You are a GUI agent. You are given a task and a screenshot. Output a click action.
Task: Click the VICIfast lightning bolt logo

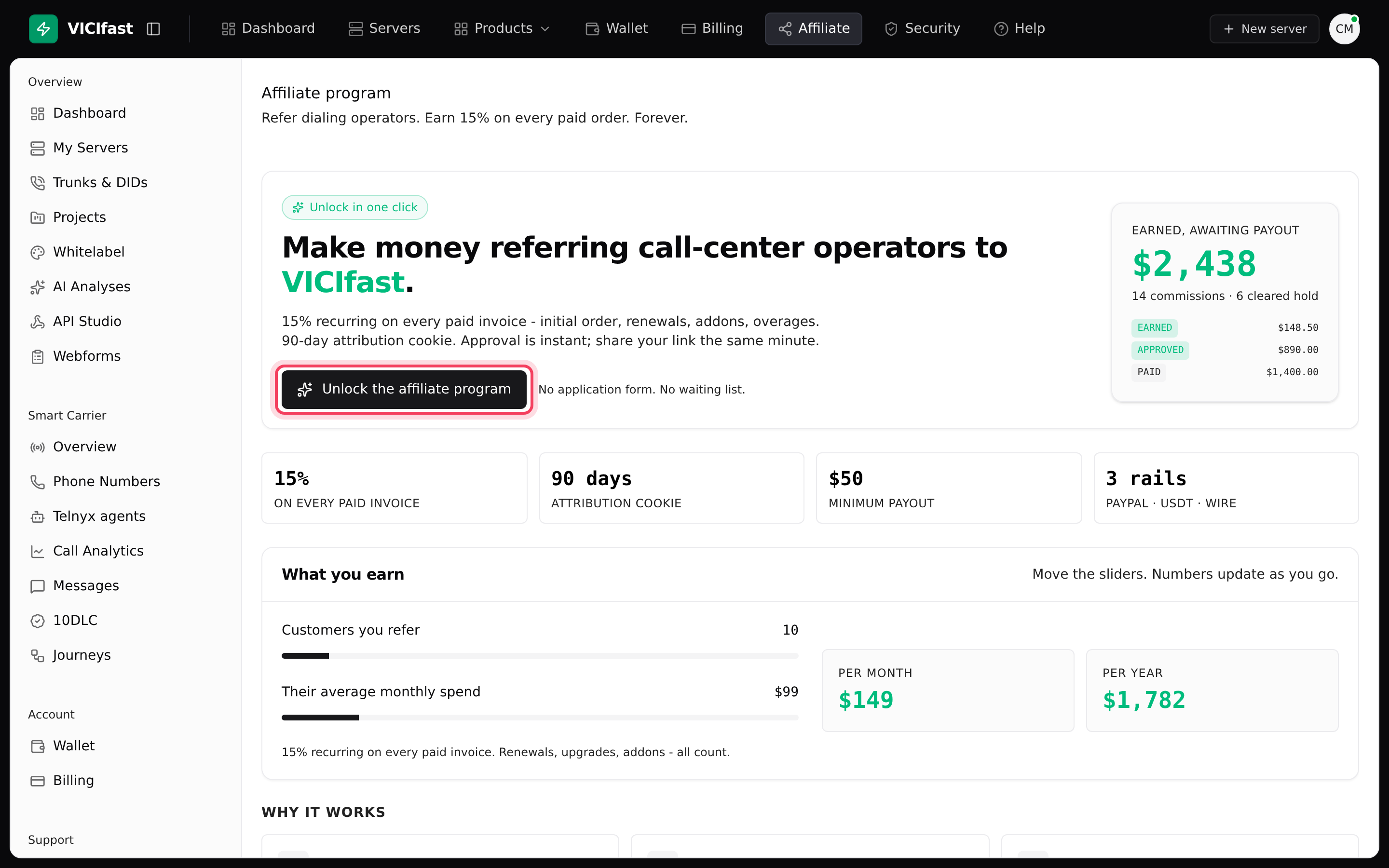point(43,29)
